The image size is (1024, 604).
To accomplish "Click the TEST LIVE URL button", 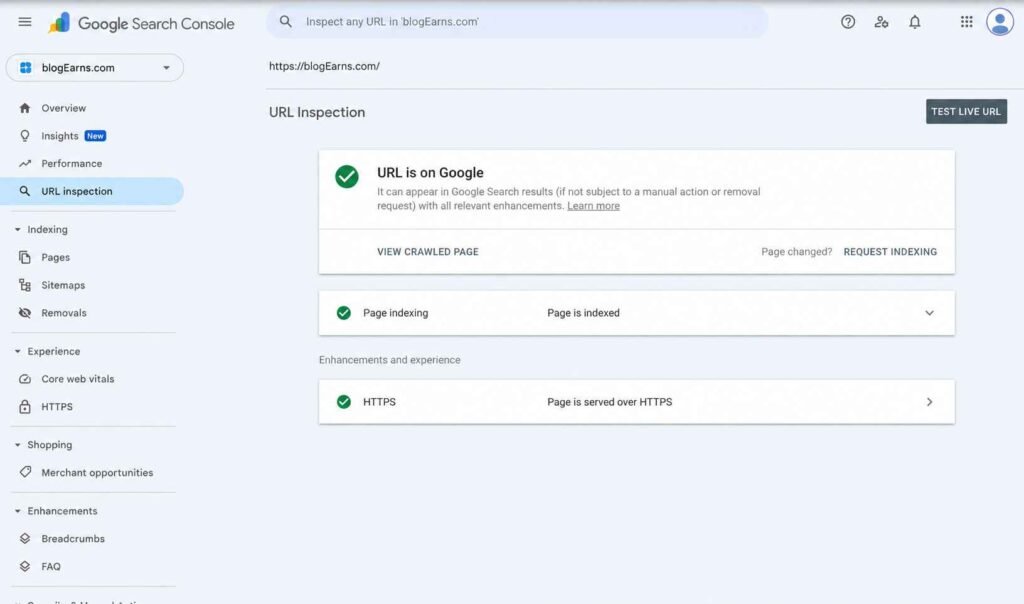I will (x=966, y=112).
